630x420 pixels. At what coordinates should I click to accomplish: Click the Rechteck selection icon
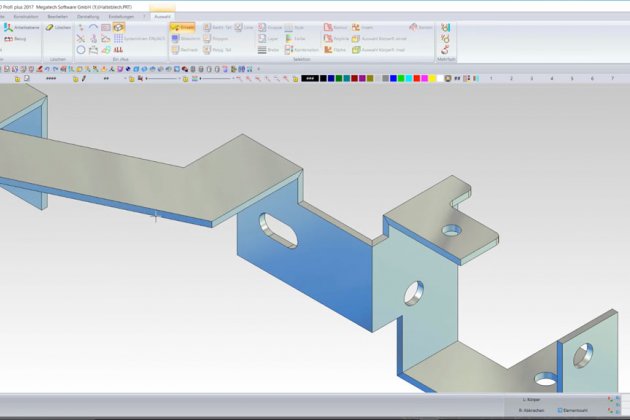[184, 49]
